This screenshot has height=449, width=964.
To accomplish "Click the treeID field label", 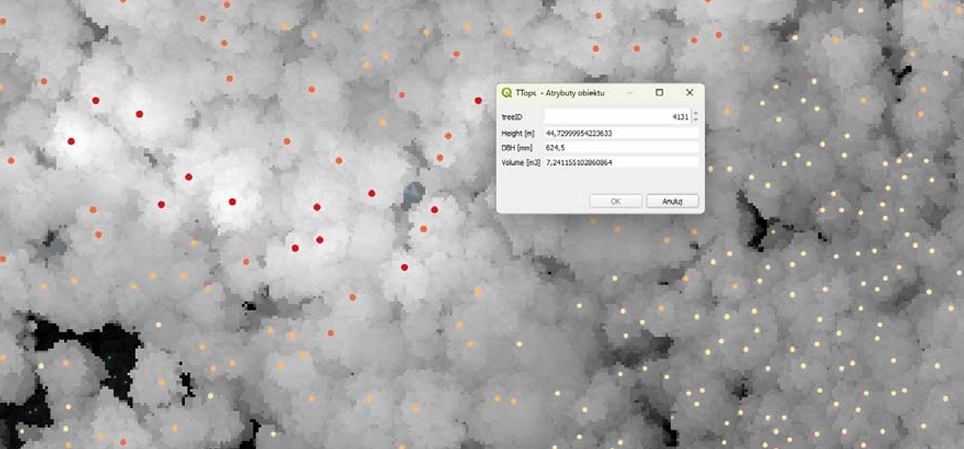I will (x=511, y=117).
